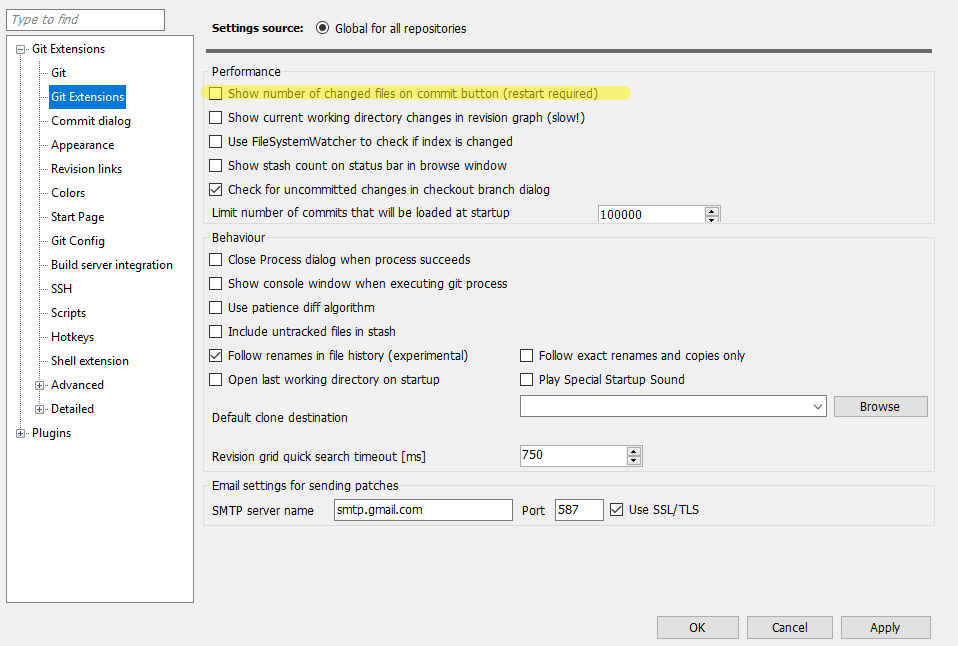
Task: Enable showing changed files count on commit button
Action: coord(215,93)
